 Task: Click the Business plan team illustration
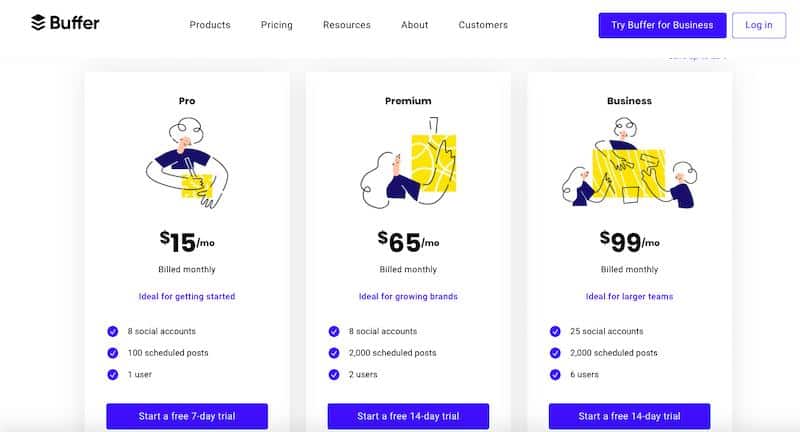629,163
